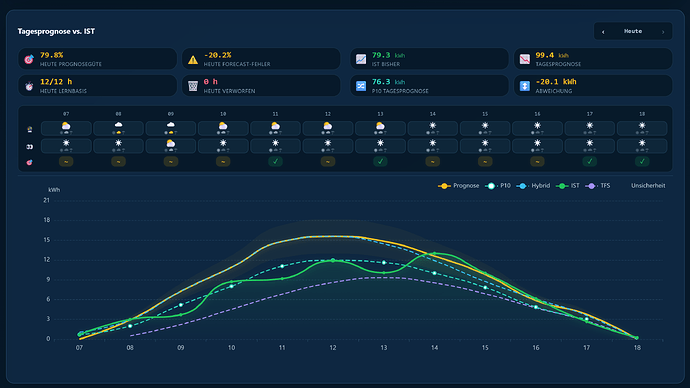This screenshot has width=690, height=388.
Task: Click the green checkmark badge under hour 18
Action: tap(642, 161)
